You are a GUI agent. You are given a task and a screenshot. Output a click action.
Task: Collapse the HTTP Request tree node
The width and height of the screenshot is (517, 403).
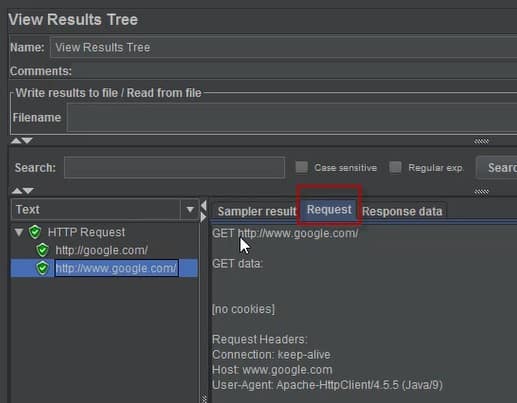point(19,232)
